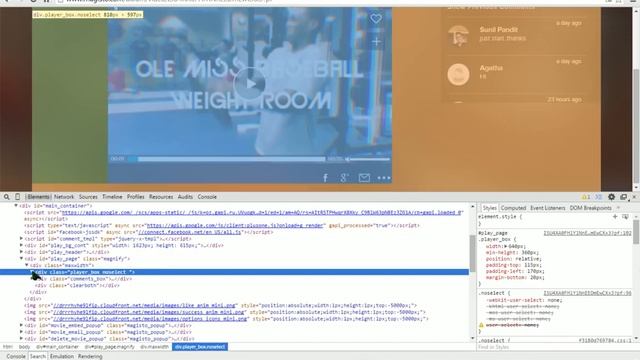The width and height of the screenshot is (640, 360).
Task: Click the DevTools inspect element magnifier icon
Action: tap(7, 197)
